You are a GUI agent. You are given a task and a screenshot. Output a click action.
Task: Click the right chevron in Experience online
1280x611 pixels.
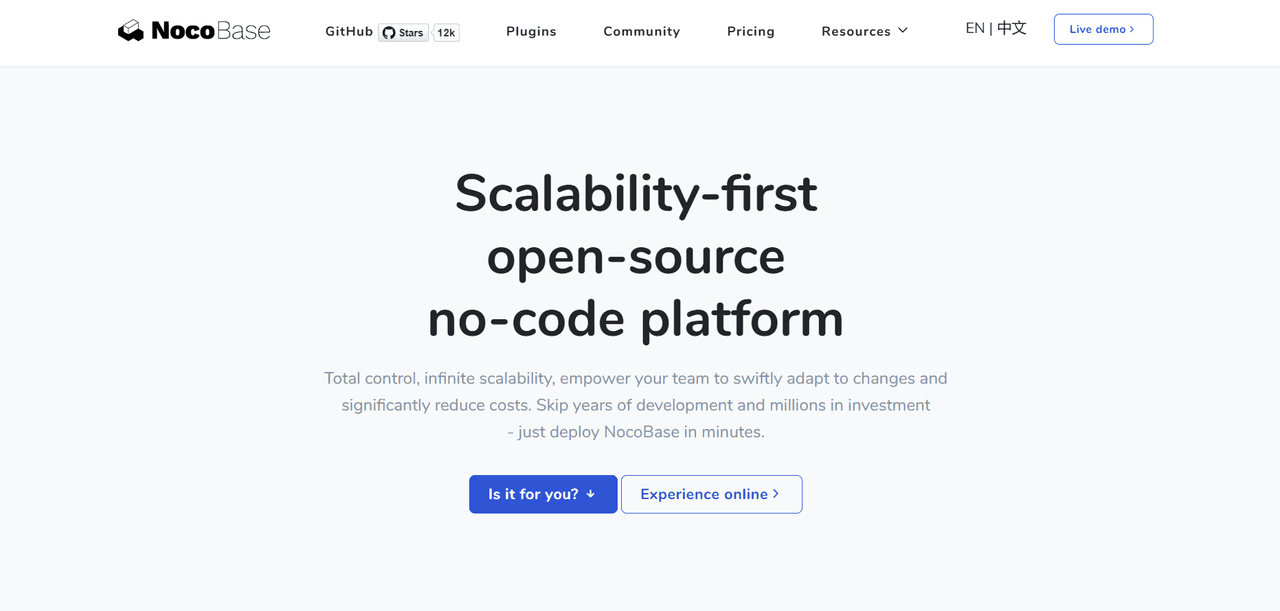point(776,494)
